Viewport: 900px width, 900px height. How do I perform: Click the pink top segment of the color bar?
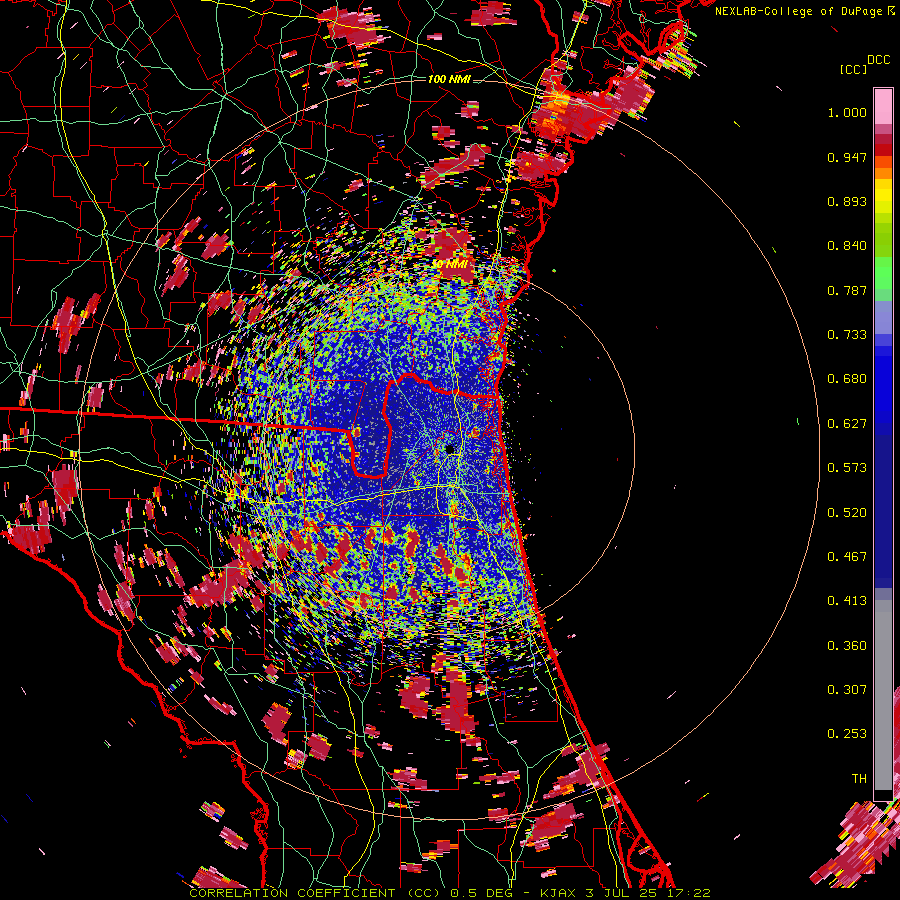[x=883, y=107]
